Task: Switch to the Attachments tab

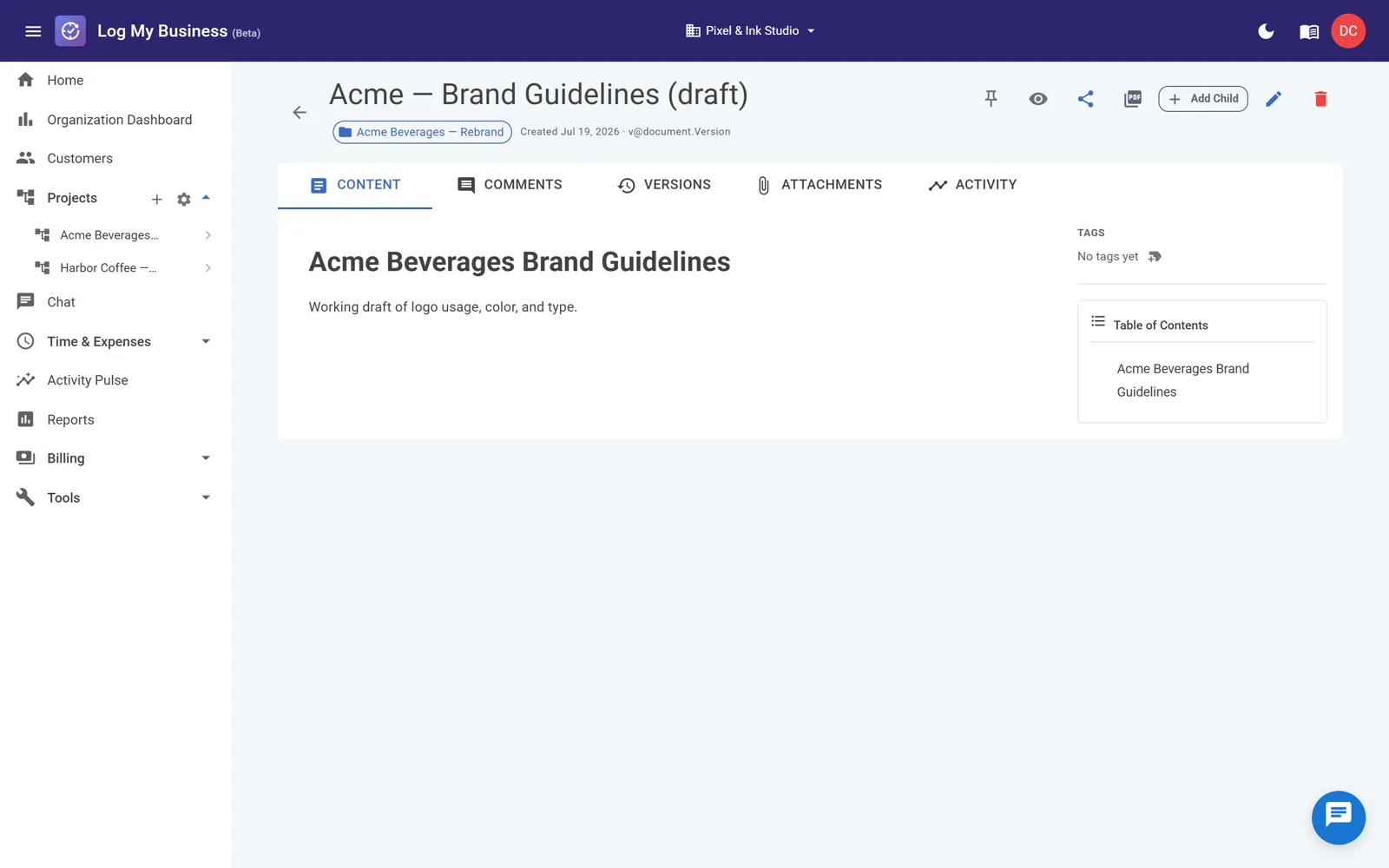Action: coord(820,185)
